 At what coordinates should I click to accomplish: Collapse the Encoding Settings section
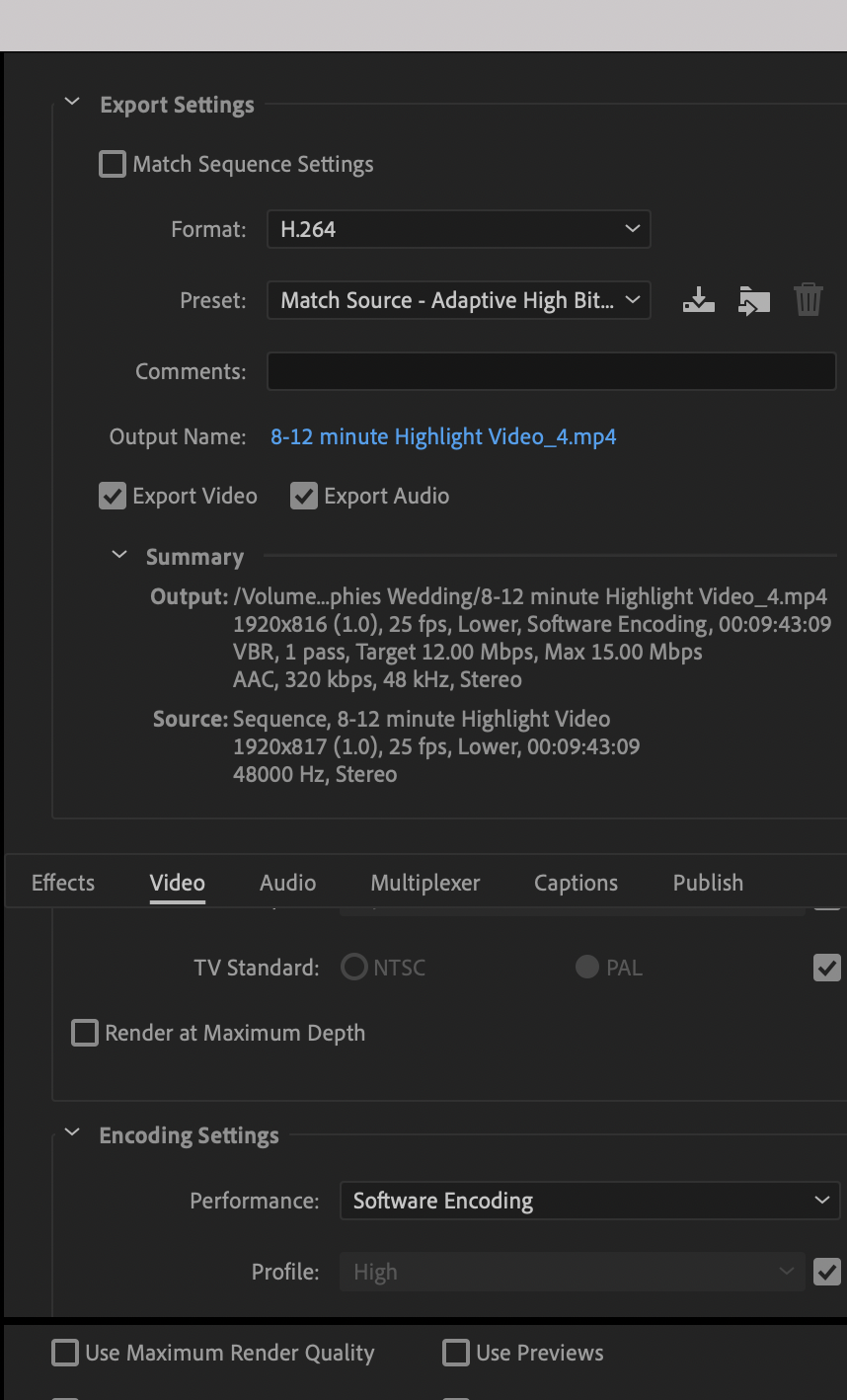click(72, 1133)
